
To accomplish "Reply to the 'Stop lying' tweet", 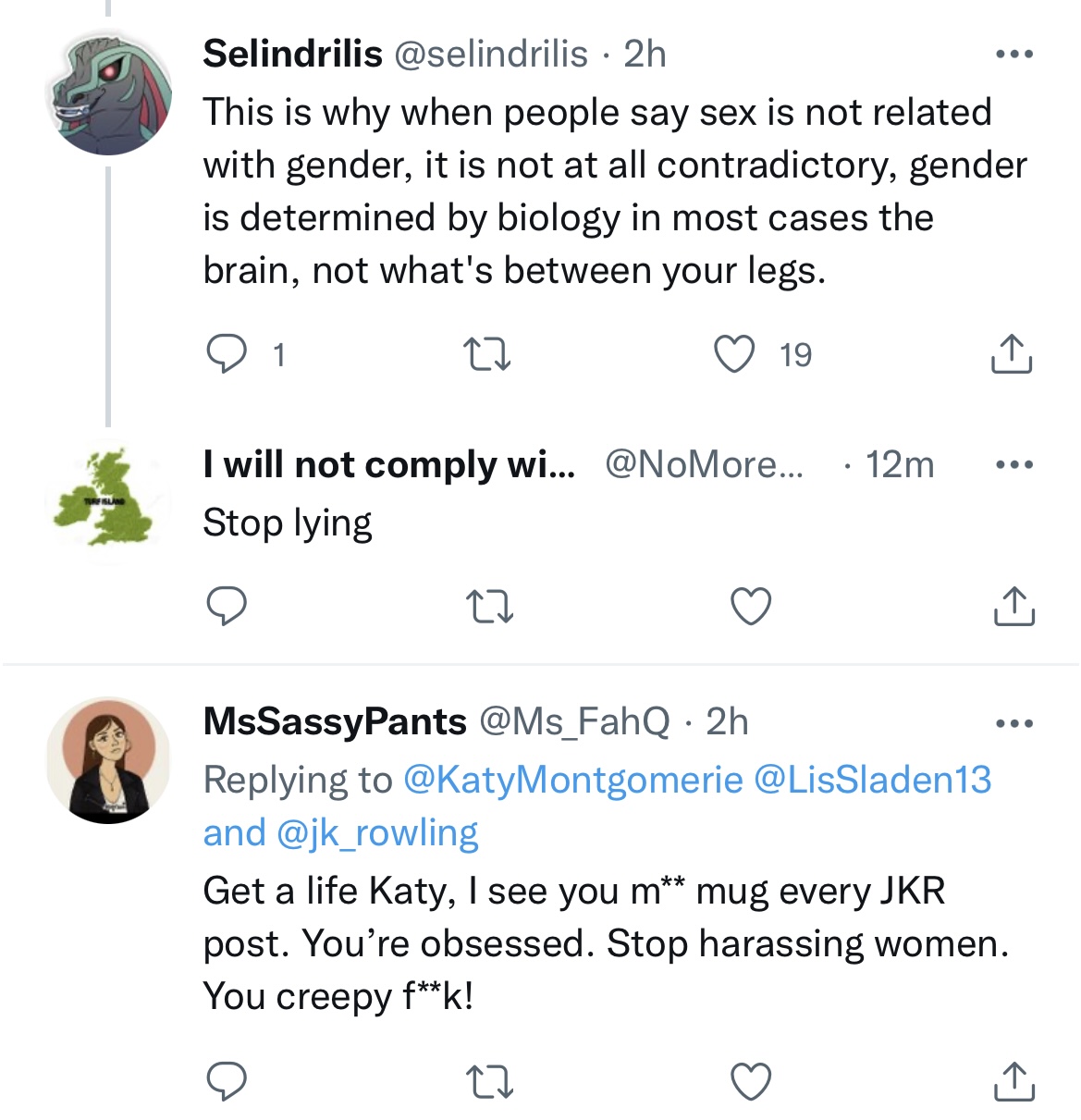I will 226,607.
